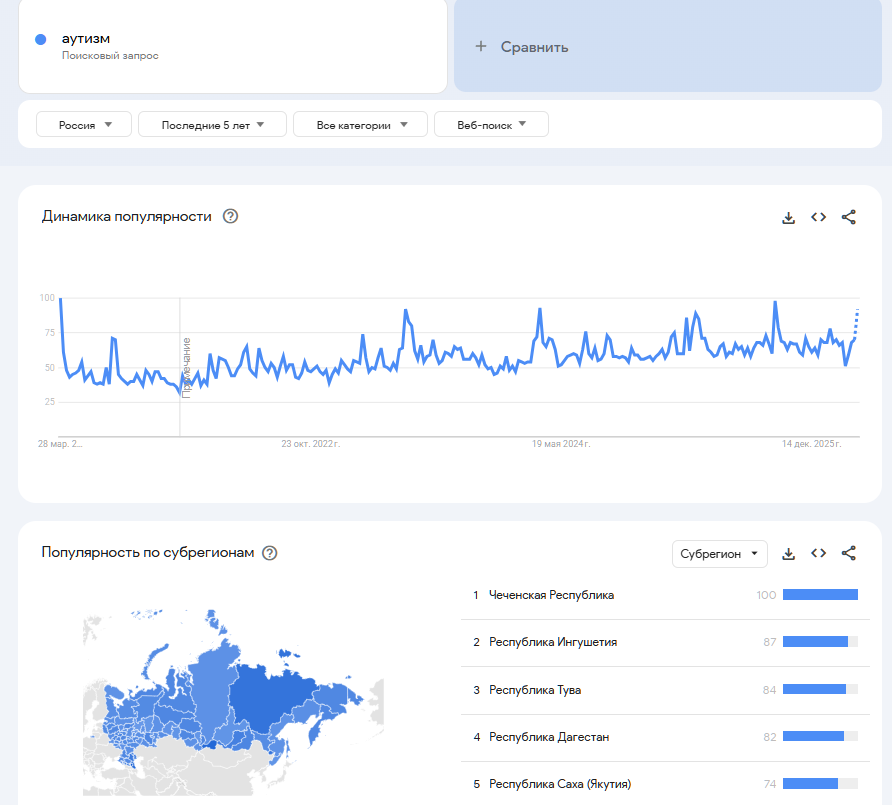Expand the Веб-поиск search type dropdown
This screenshot has width=892, height=805.
tap(491, 125)
